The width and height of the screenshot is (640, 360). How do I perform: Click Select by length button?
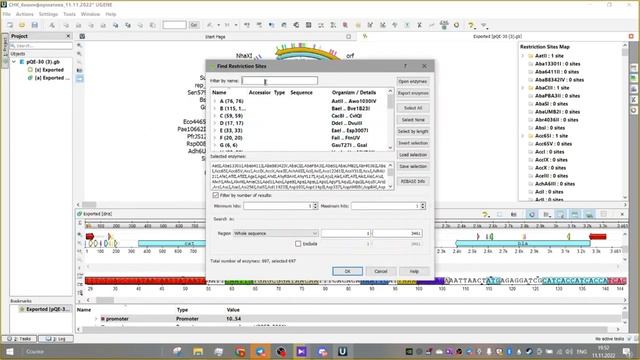click(413, 131)
